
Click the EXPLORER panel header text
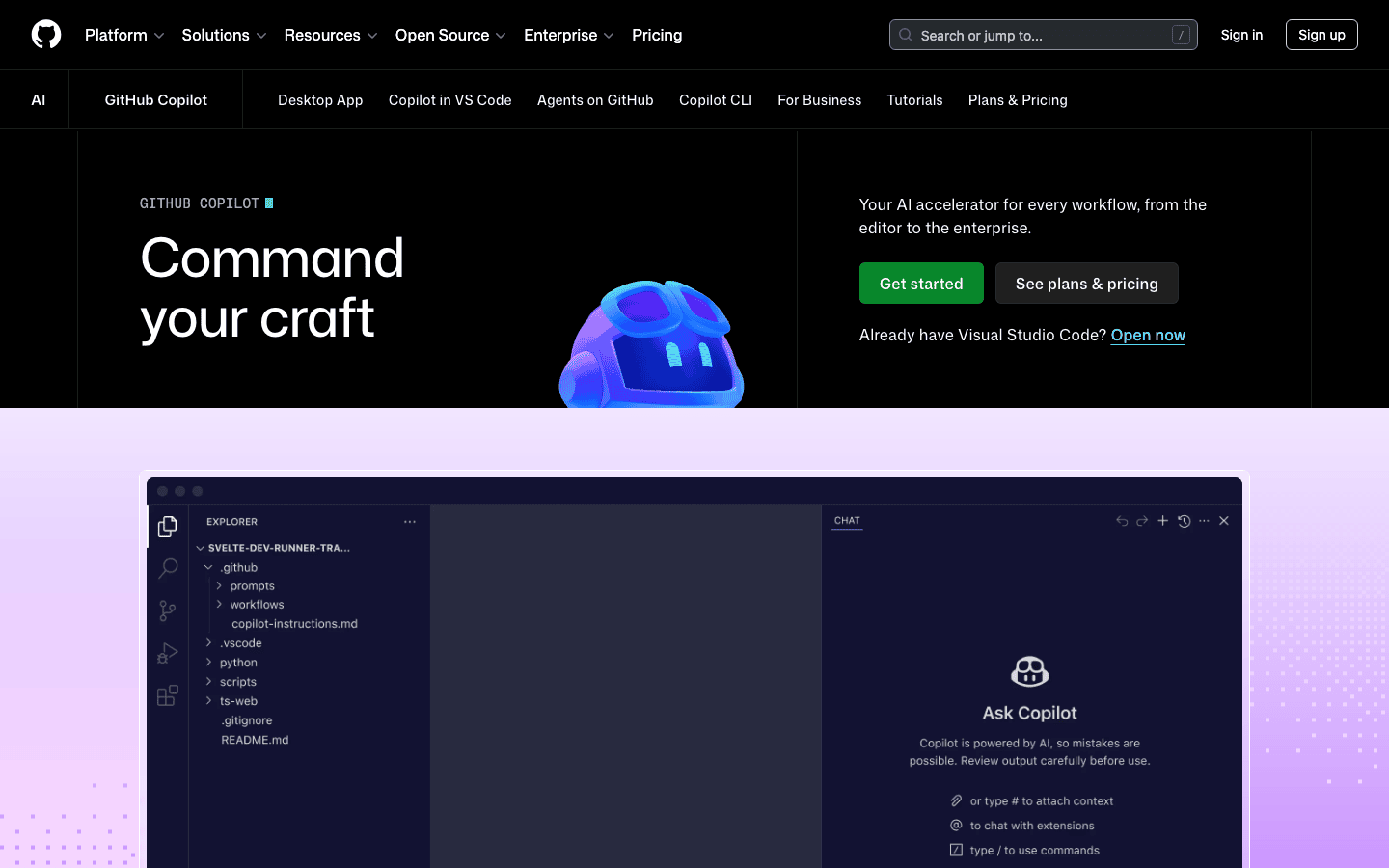click(x=232, y=522)
